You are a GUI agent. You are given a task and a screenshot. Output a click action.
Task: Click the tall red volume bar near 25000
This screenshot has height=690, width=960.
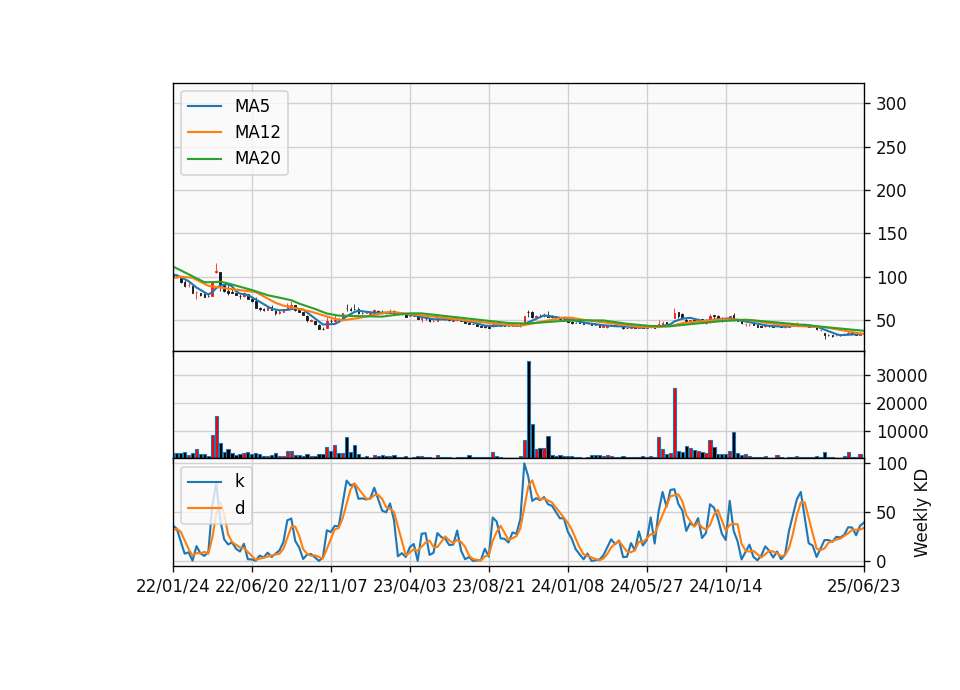coord(675,423)
